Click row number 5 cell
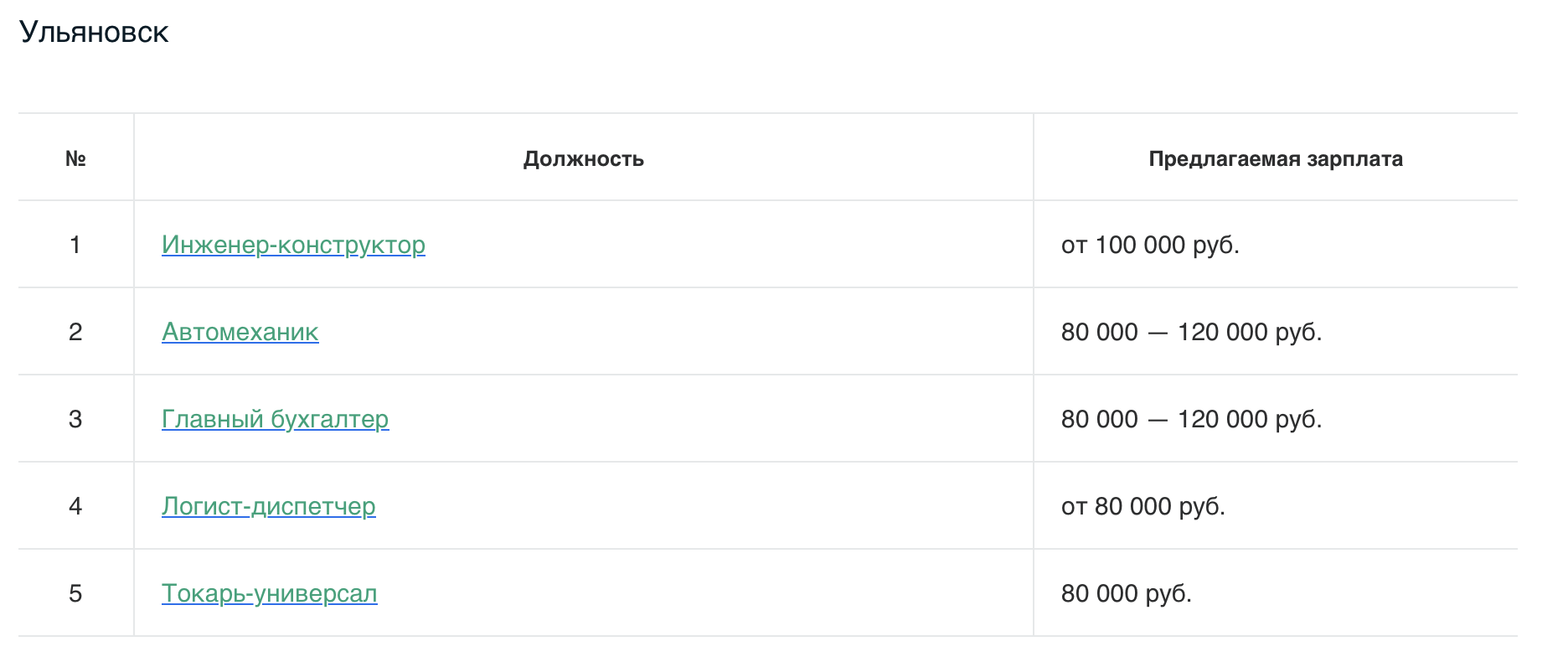 pos(75,593)
